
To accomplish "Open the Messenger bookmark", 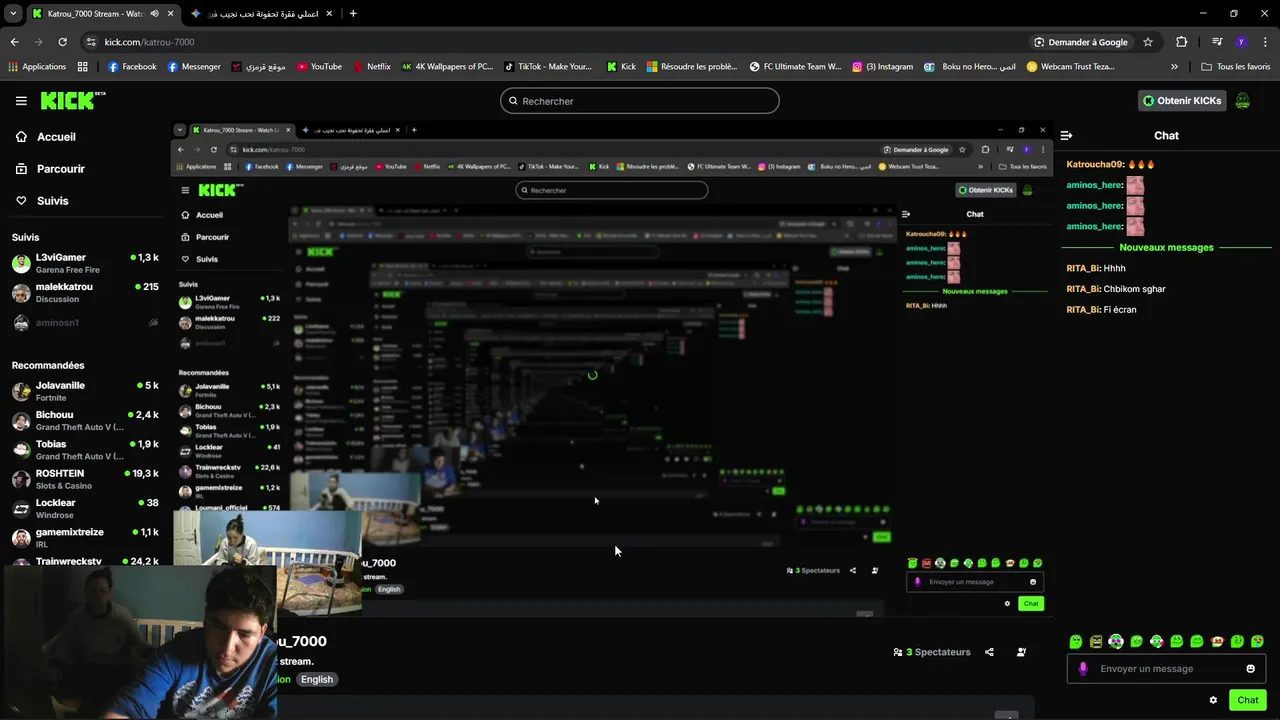I will (194, 67).
